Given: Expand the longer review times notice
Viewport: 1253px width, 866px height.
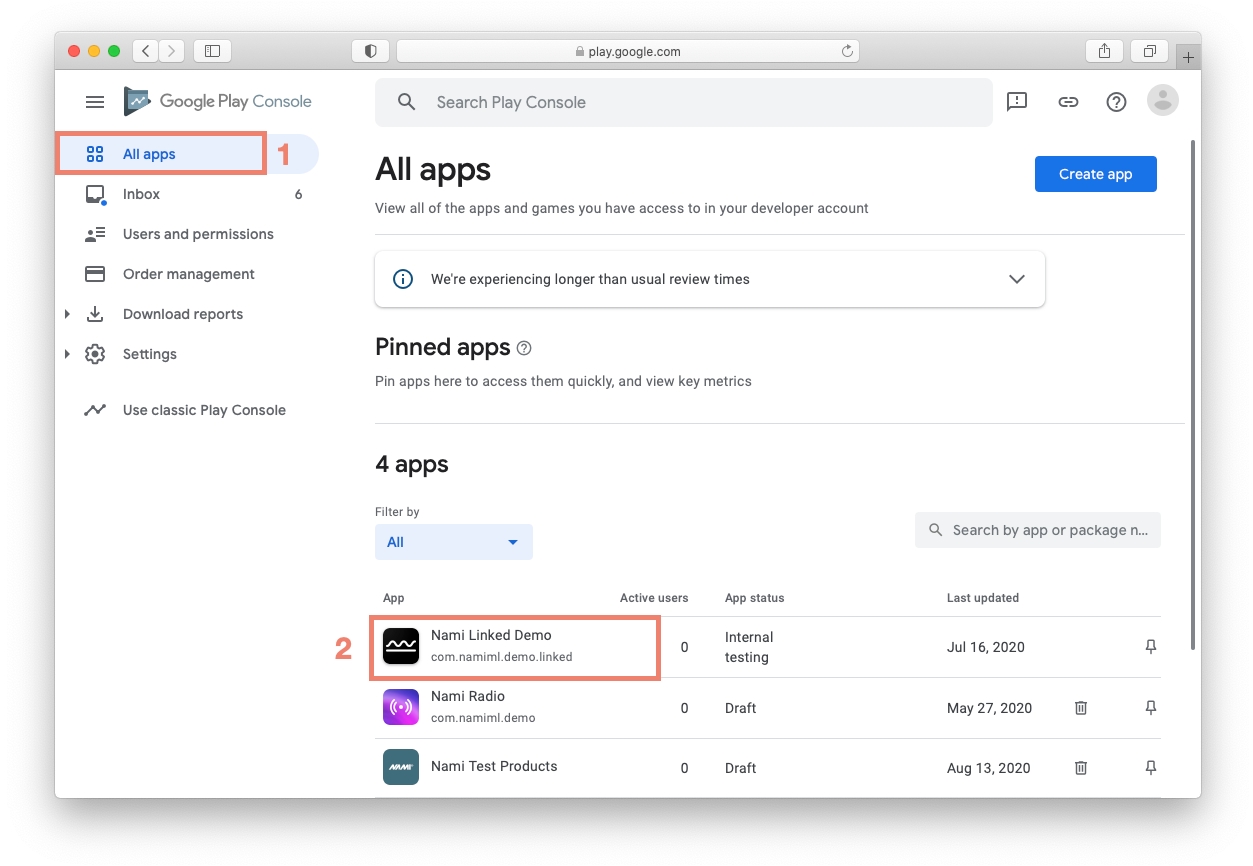Looking at the screenshot, I should 1017,279.
